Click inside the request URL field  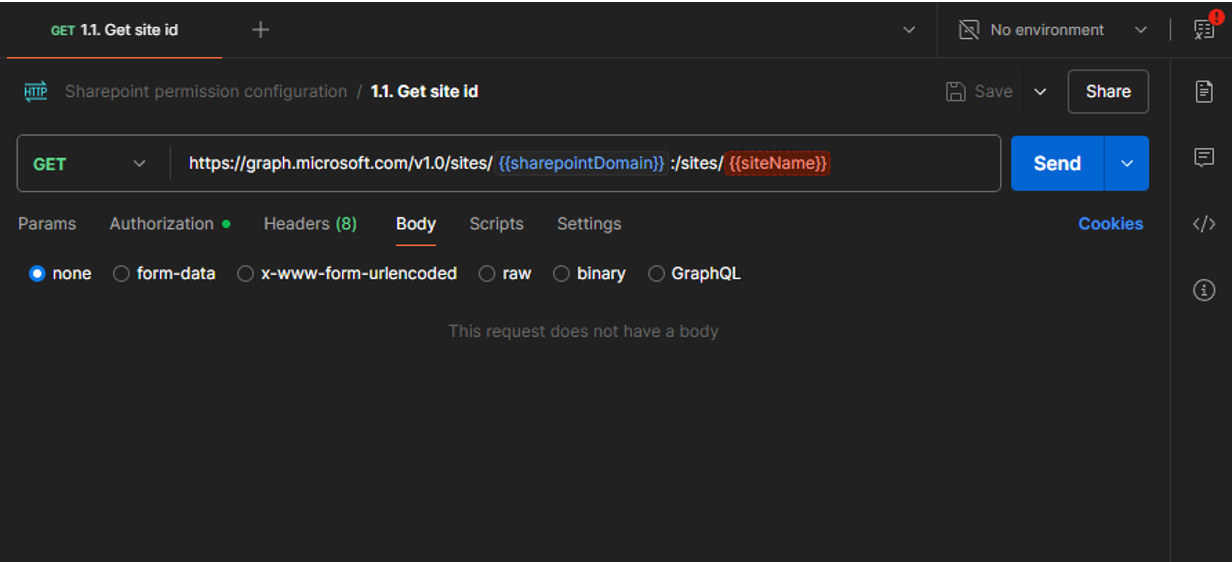click(586, 163)
